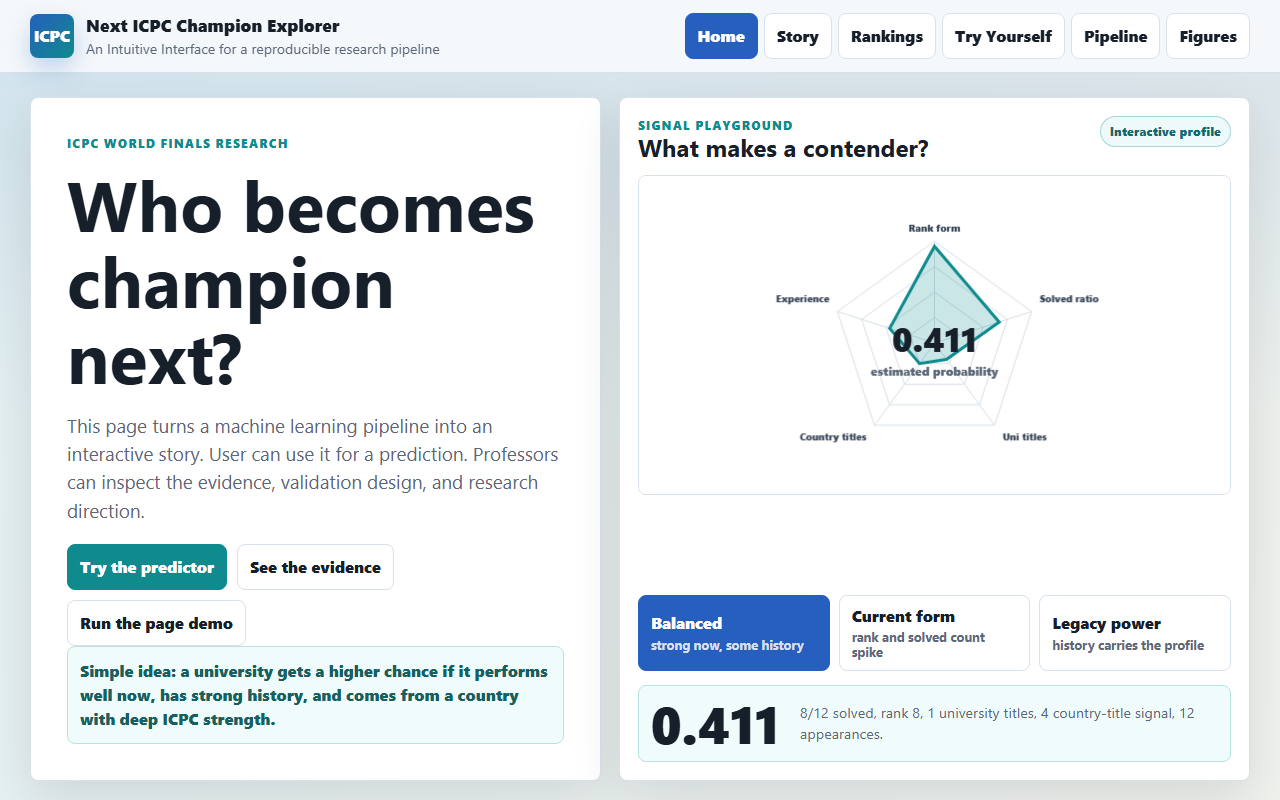
Task: Click the paragraph starting with This page turns
Action: click(313, 469)
